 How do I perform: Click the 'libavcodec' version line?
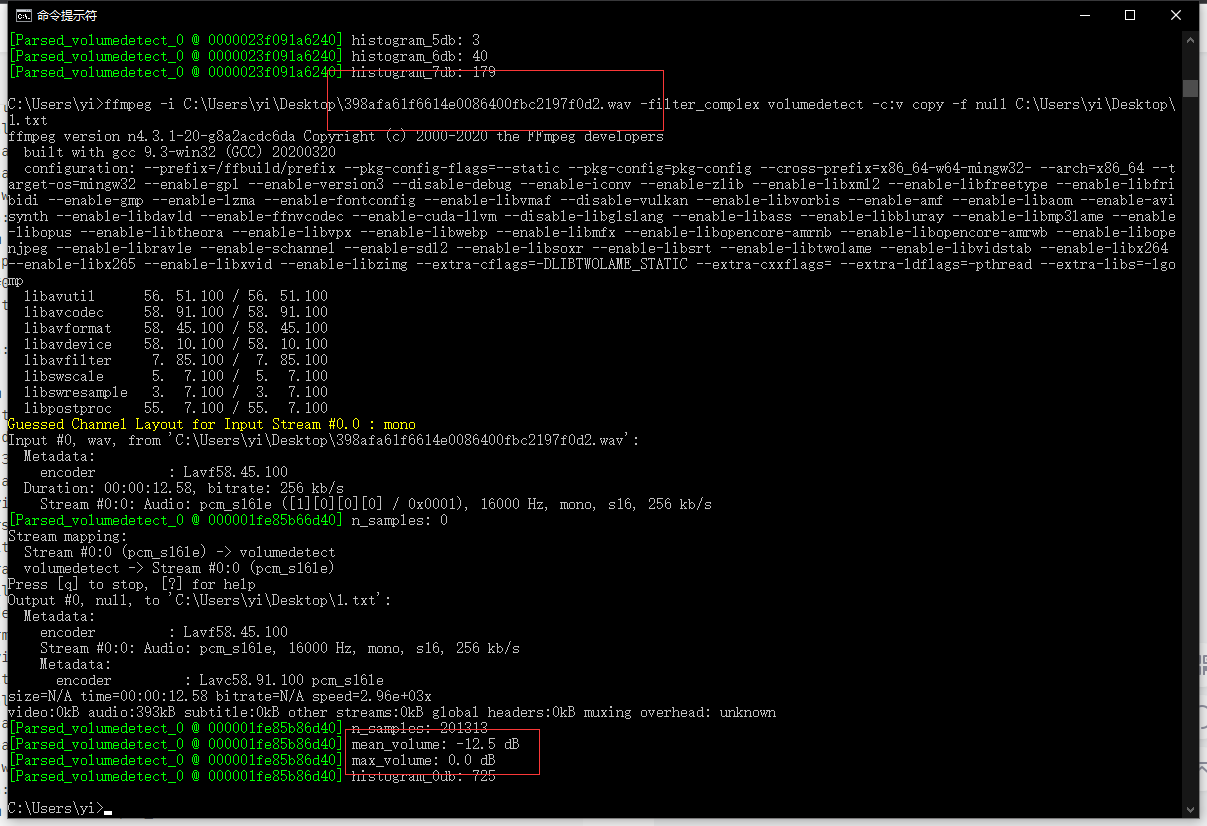[x=175, y=312]
